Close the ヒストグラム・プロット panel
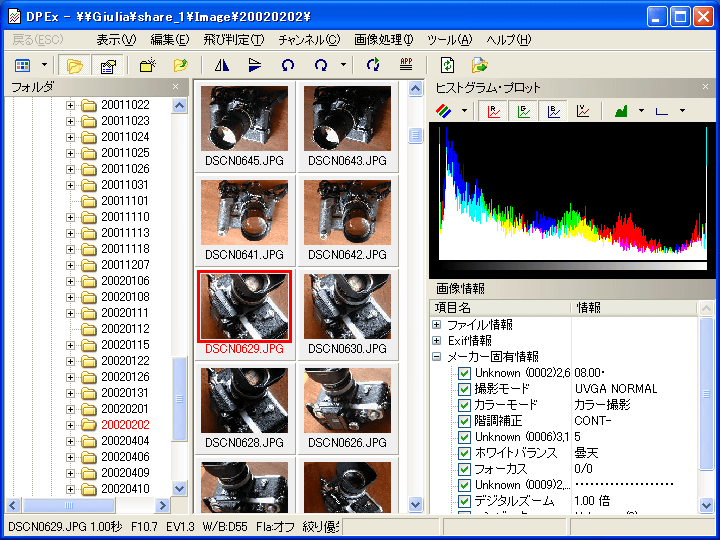Viewport: 720px width, 540px height. pos(707,87)
